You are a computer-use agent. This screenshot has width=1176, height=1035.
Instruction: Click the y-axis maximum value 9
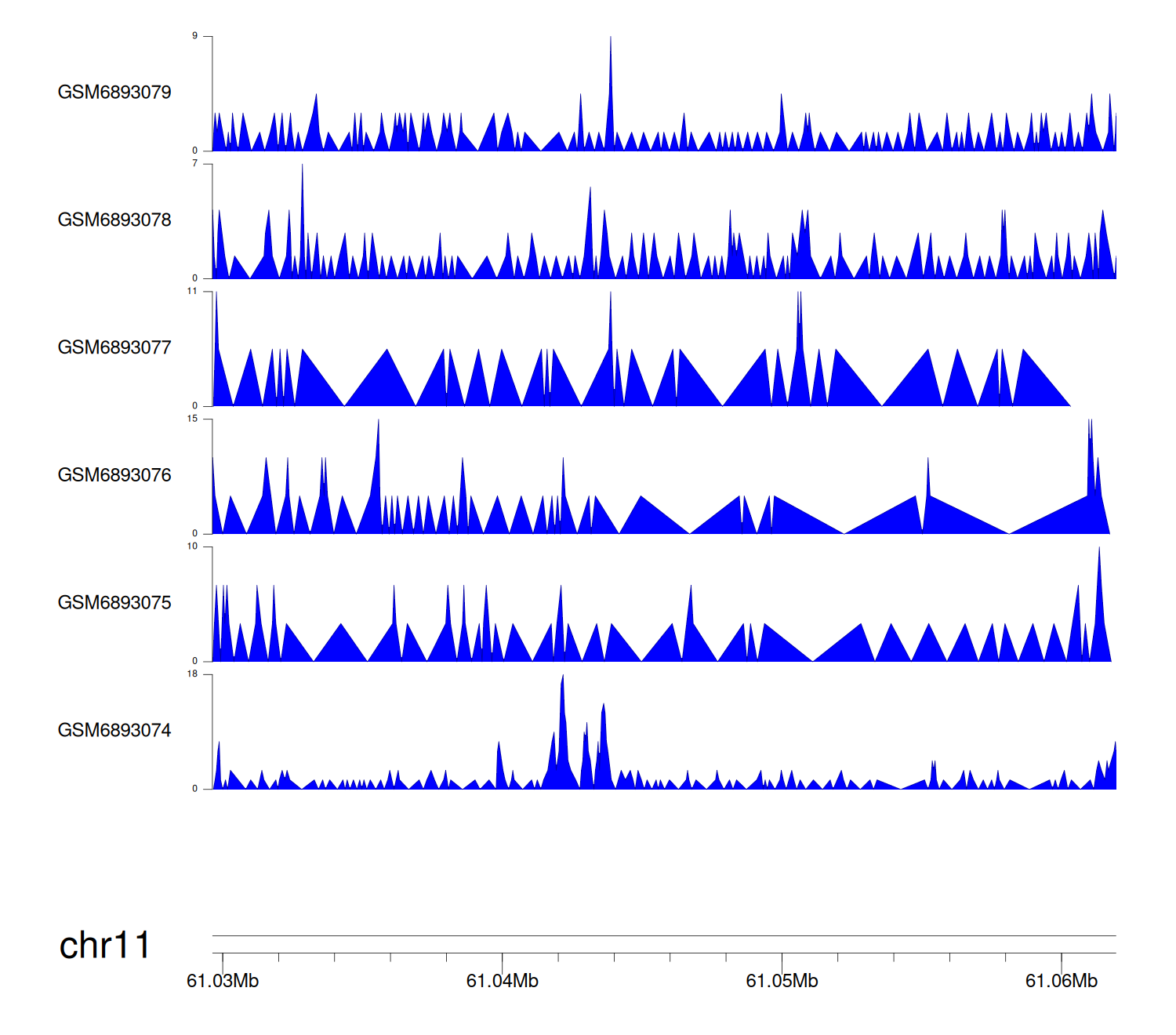[195, 36]
